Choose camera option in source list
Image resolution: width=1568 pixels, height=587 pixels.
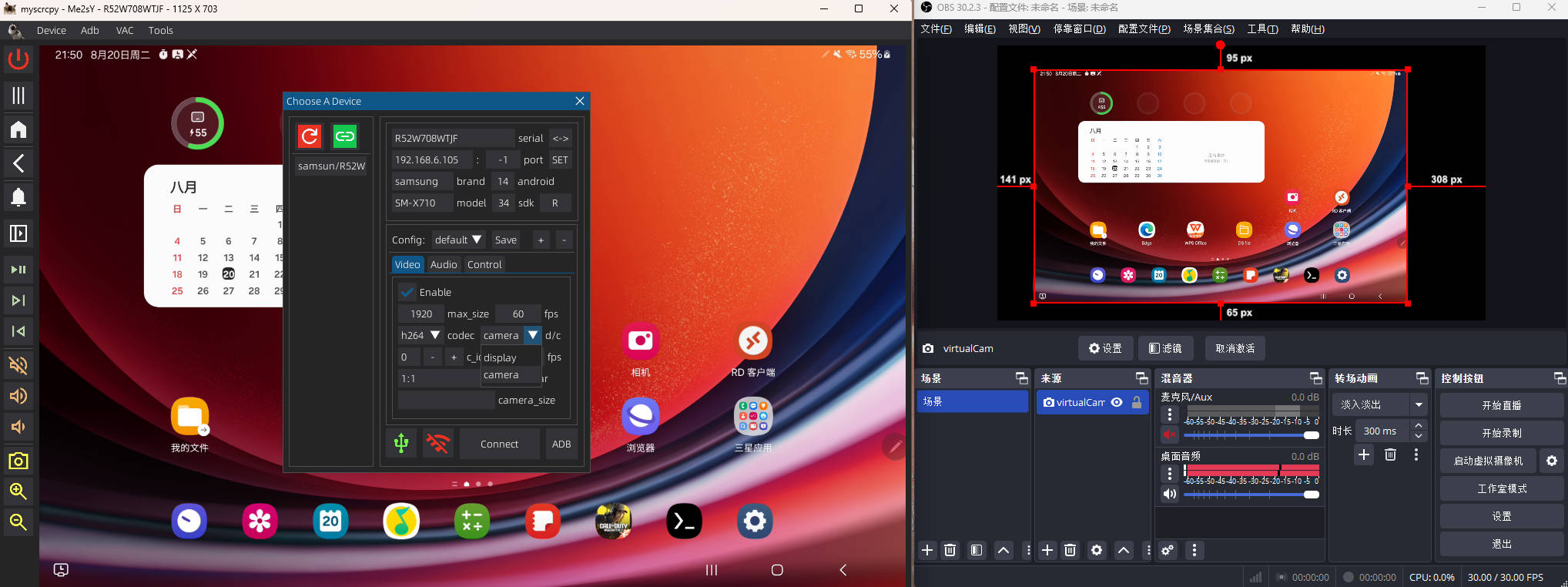tap(501, 375)
